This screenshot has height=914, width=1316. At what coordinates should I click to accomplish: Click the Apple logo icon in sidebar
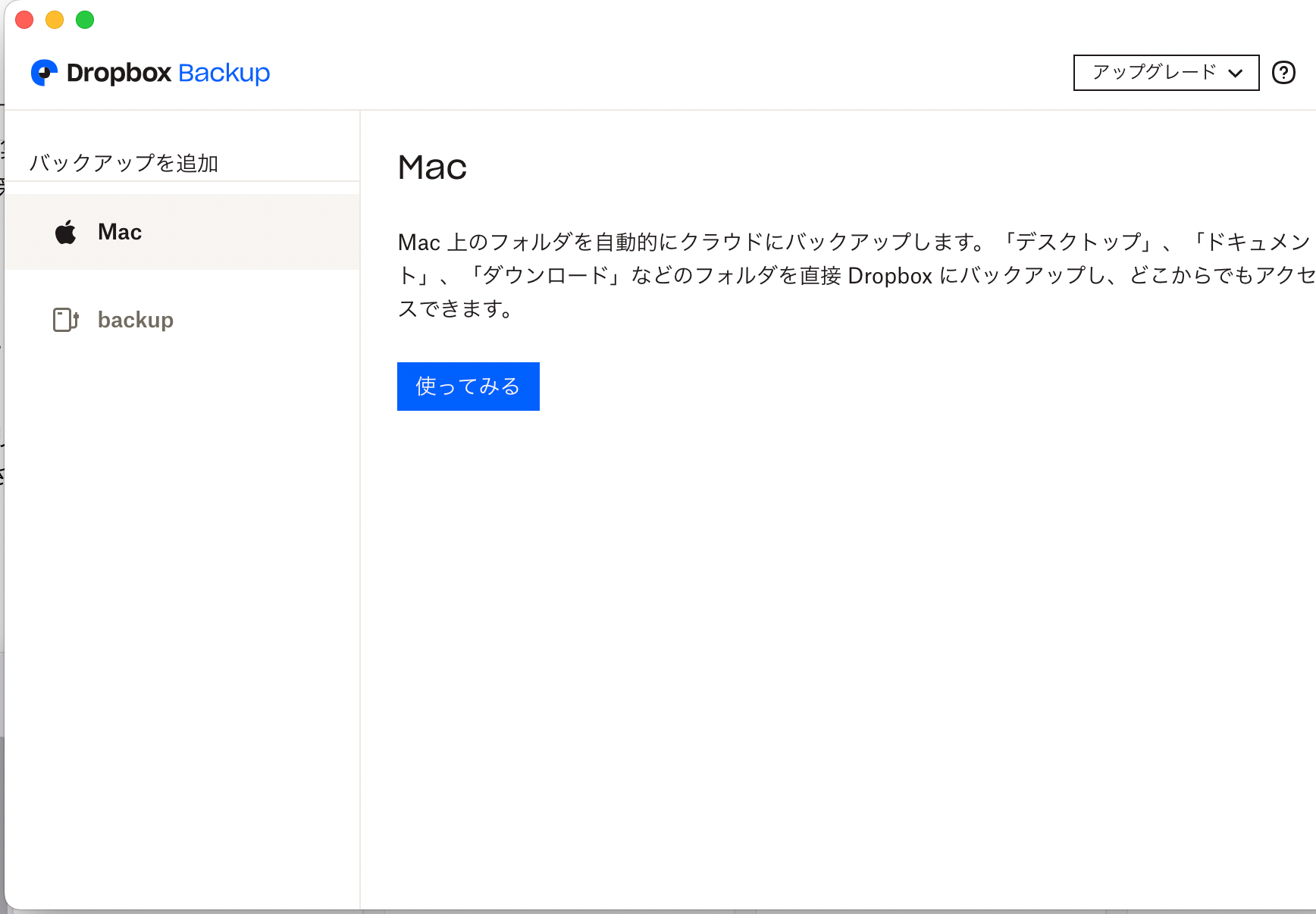[x=66, y=232]
